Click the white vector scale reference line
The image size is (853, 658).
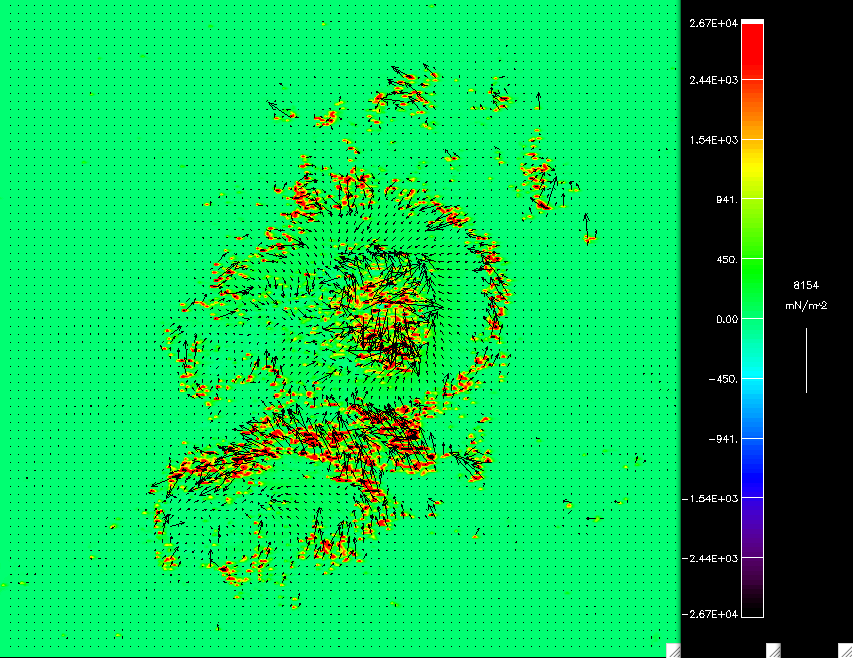(806, 360)
